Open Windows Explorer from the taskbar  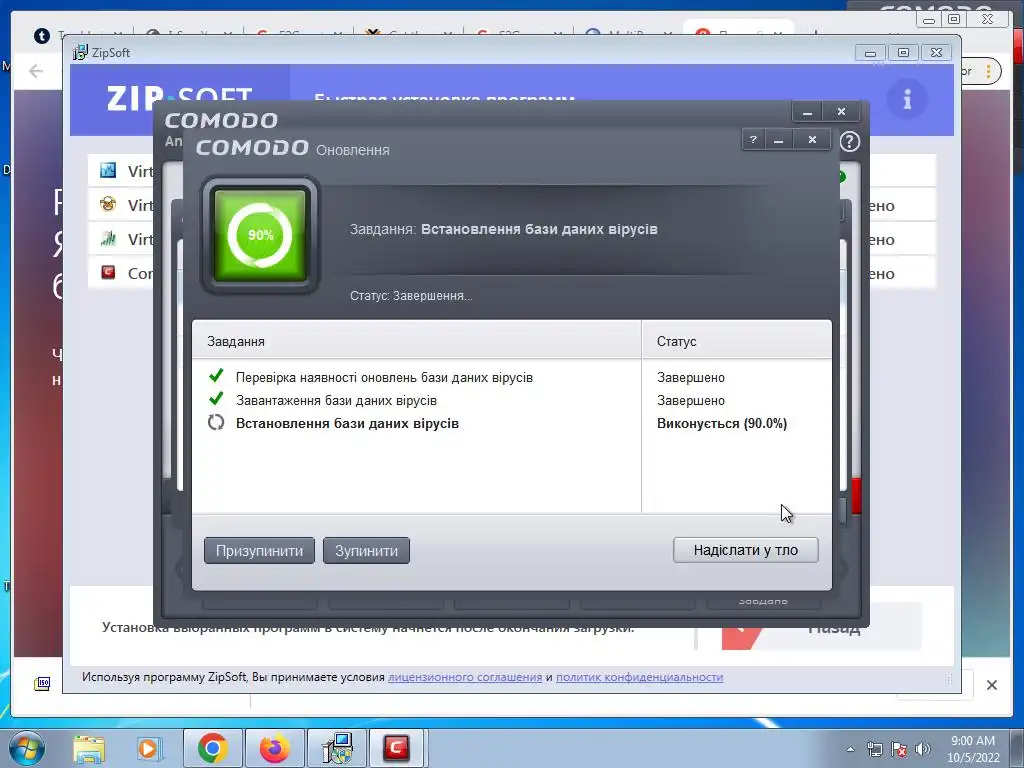coord(89,749)
